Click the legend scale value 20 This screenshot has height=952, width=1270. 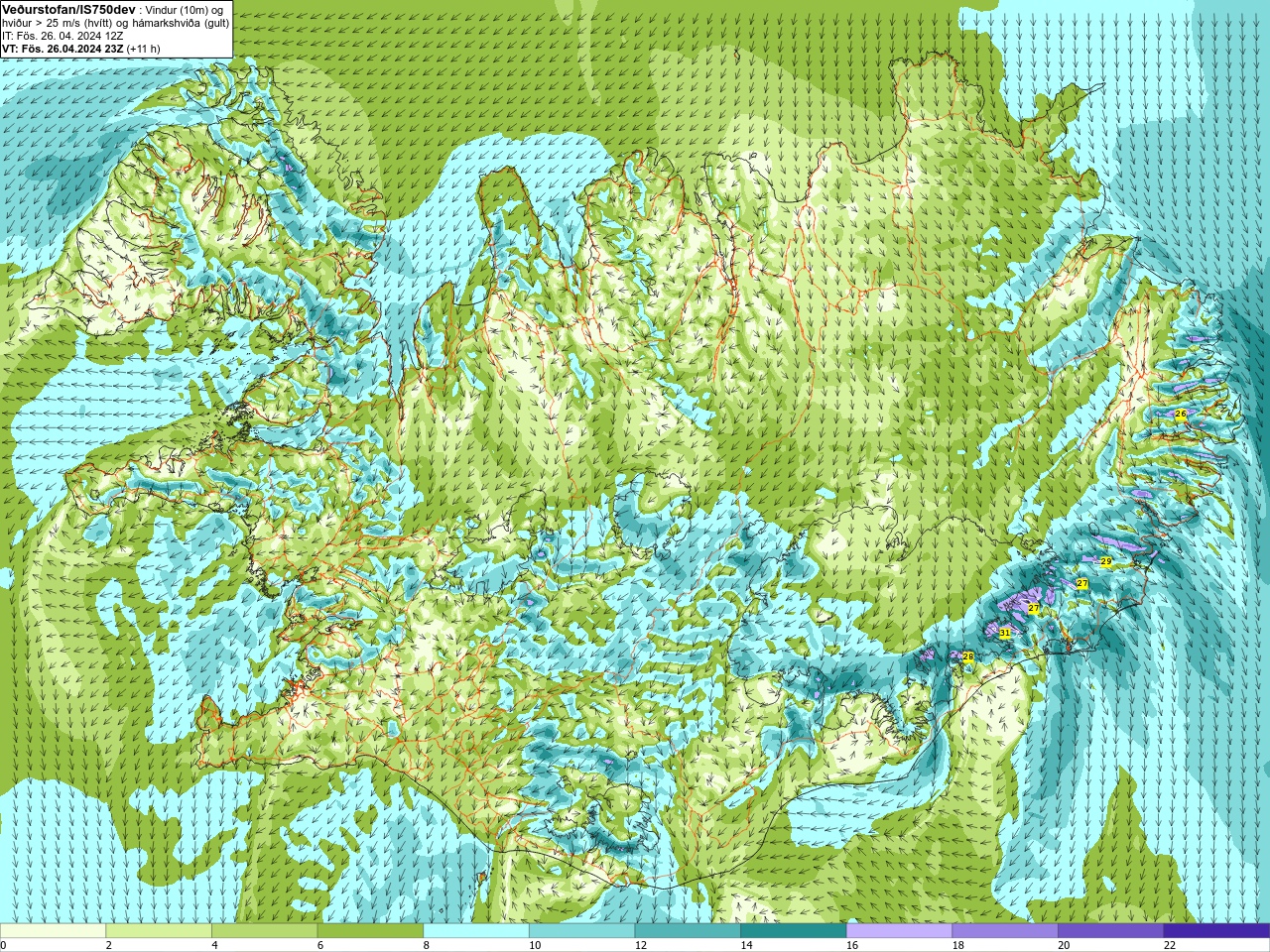coord(1064,945)
